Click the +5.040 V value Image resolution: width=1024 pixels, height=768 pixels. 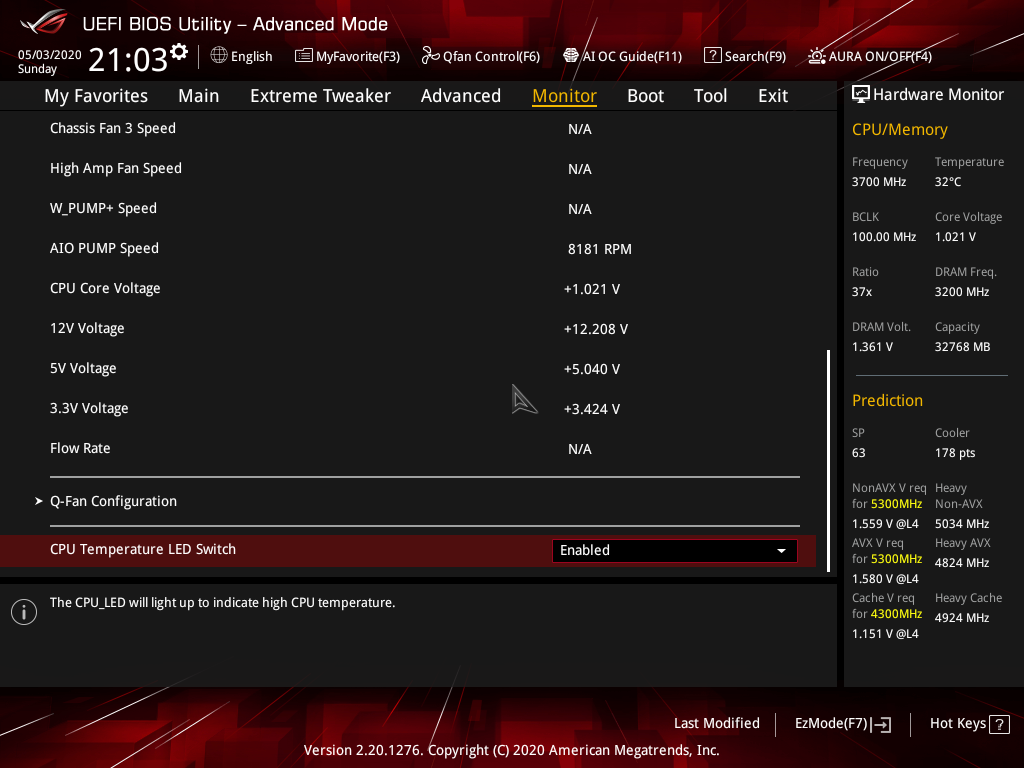coord(592,369)
